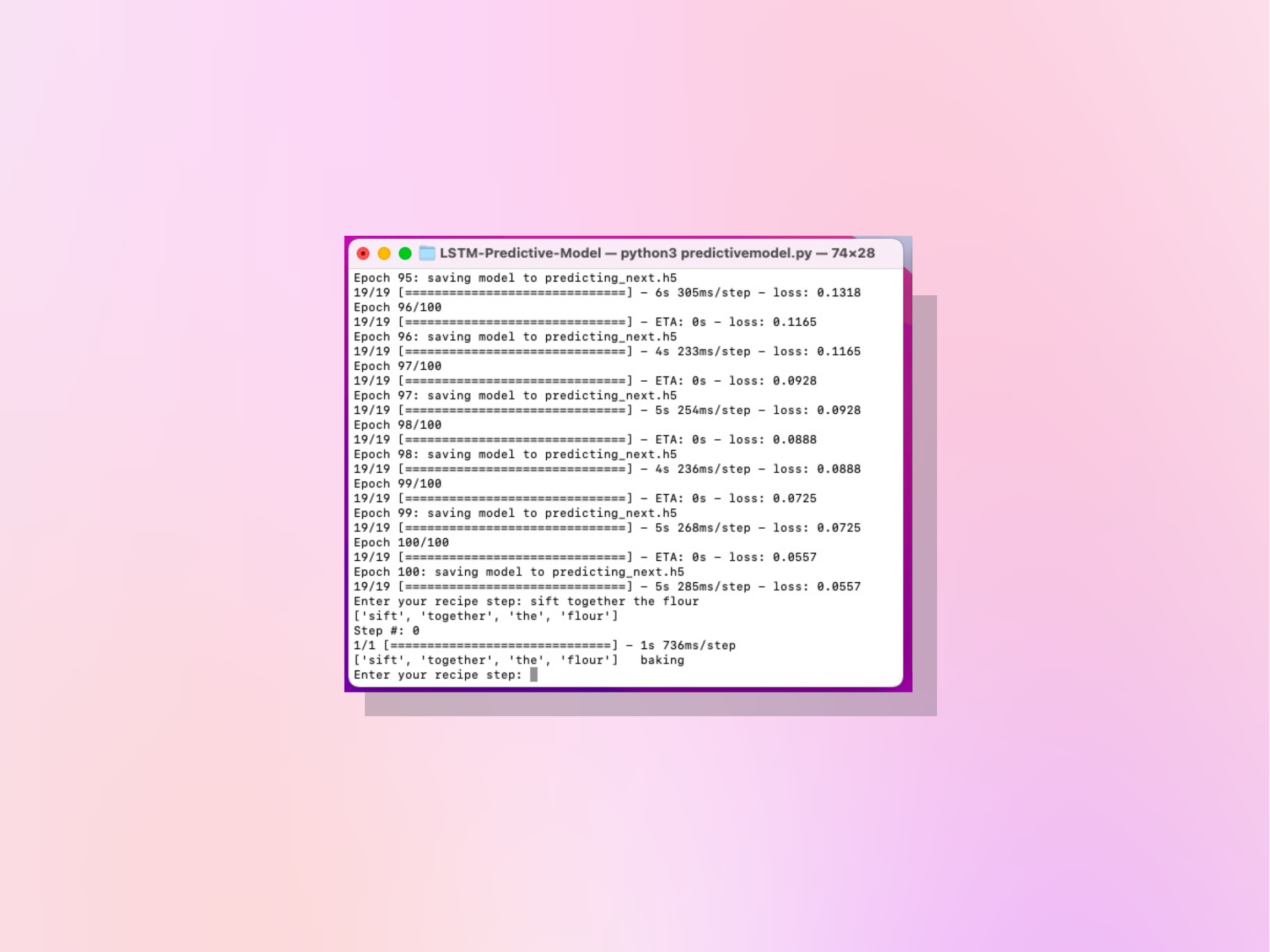
Task: Click the 'Epoch 100/100' header line
Action: point(401,542)
